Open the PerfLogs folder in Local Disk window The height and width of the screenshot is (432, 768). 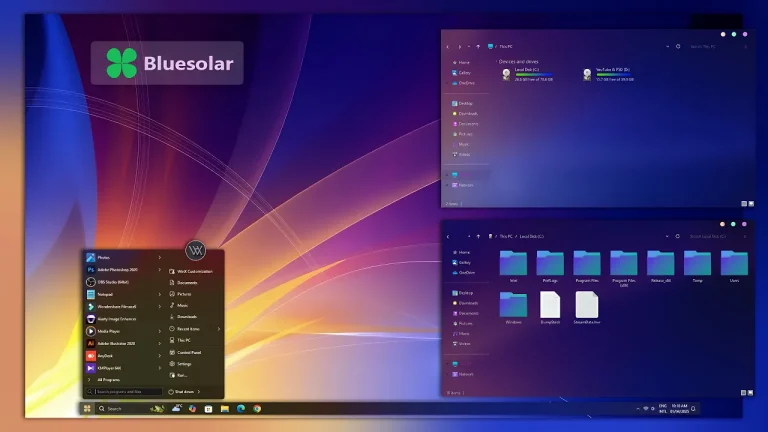click(x=550, y=266)
